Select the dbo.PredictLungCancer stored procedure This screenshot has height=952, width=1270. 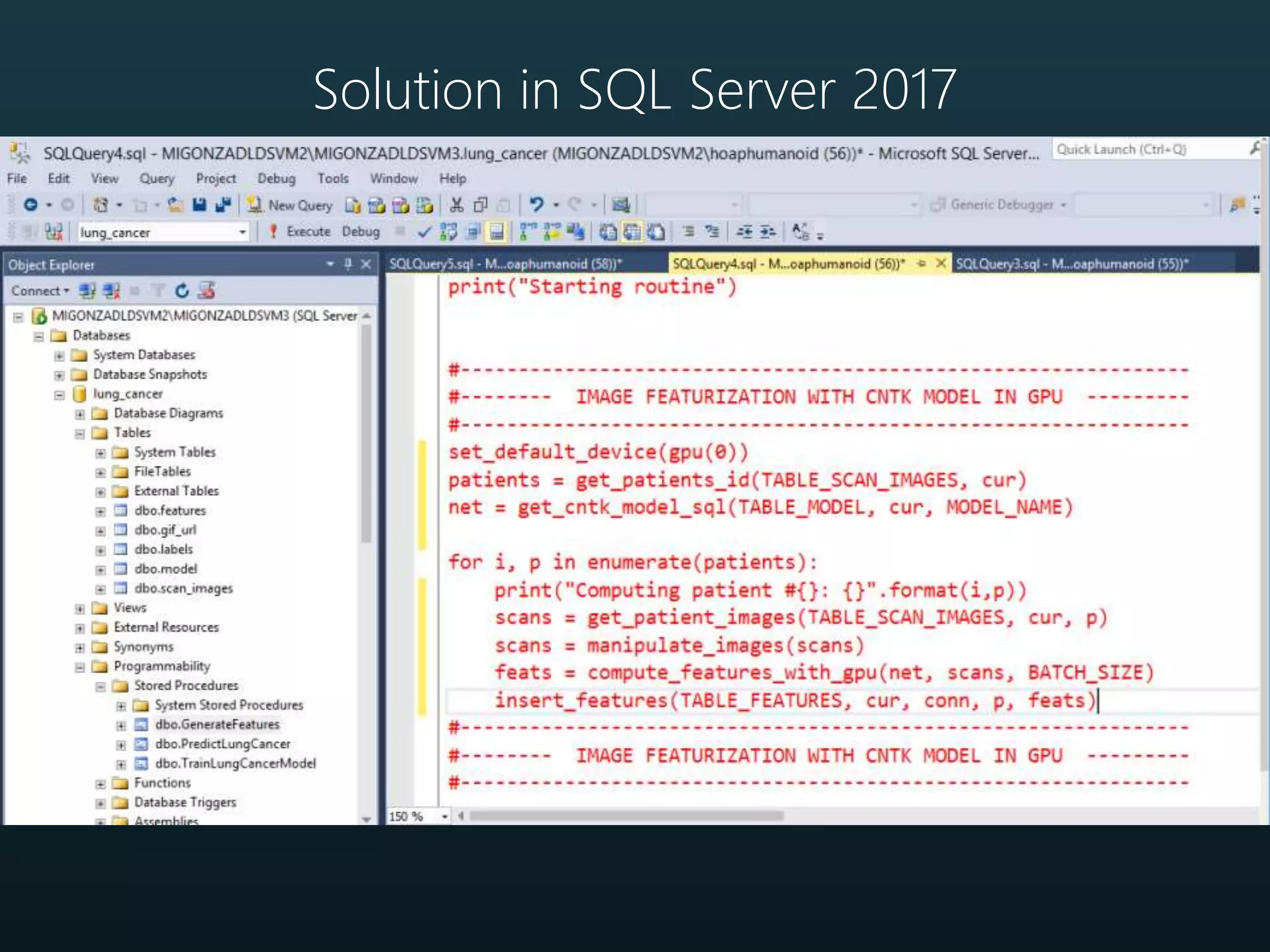[x=223, y=744]
